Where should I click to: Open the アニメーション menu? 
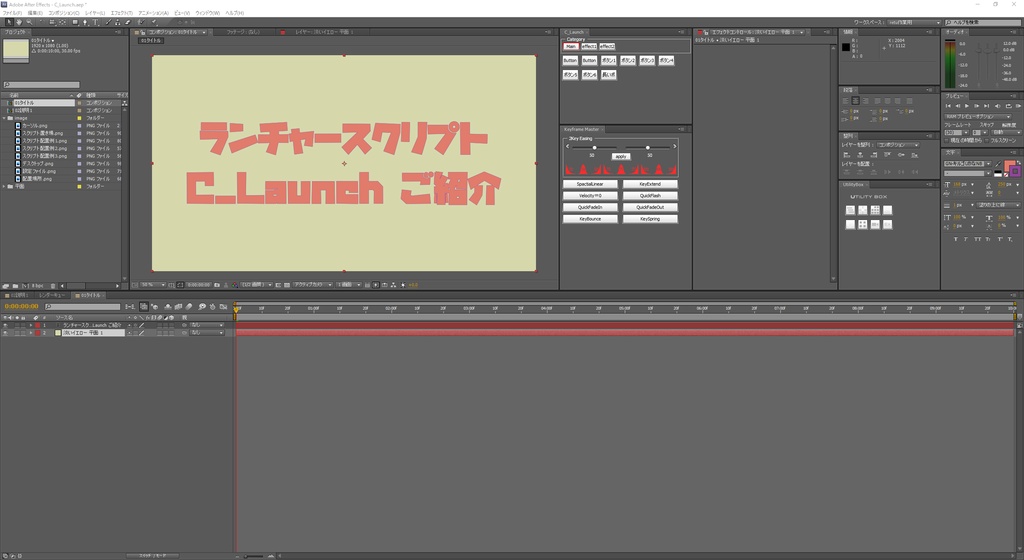pyautogui.click(x=153, y=12)
